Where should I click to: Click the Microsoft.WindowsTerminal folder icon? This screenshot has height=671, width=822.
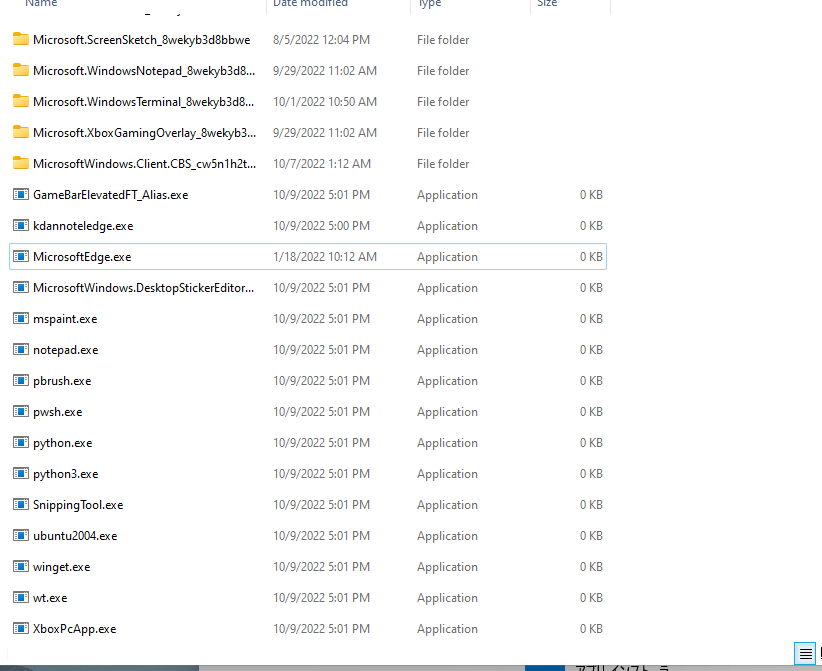click(x=21, y=102)
